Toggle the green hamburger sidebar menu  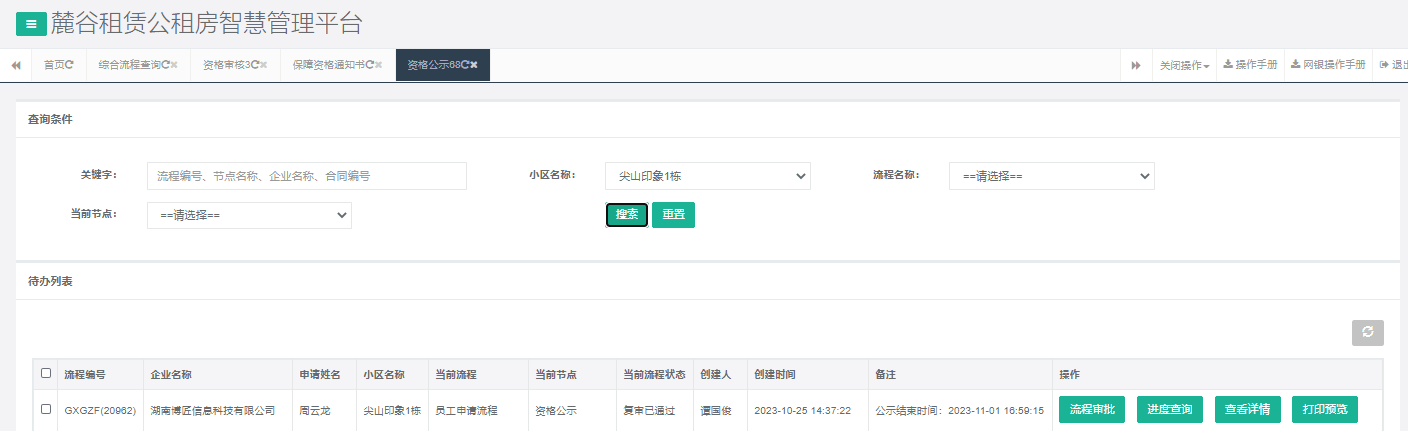tap(31, 24)
